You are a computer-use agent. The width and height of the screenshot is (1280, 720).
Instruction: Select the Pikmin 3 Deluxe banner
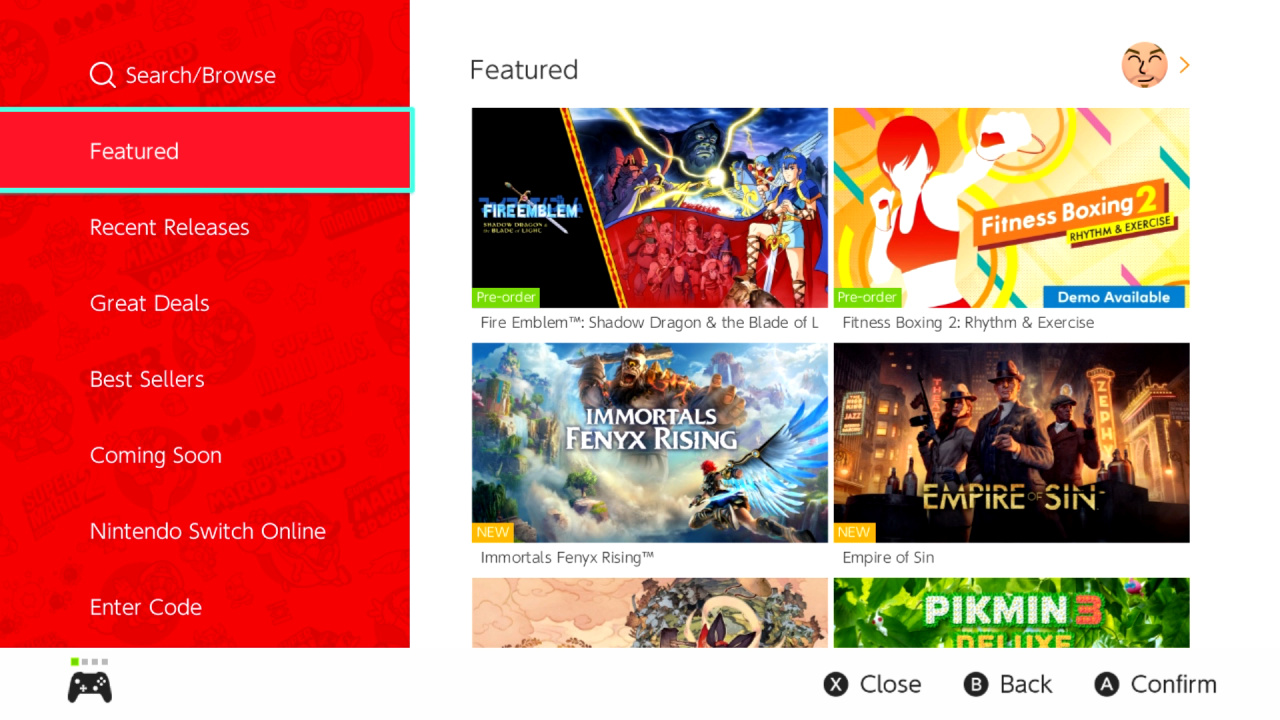(1012, 613)
